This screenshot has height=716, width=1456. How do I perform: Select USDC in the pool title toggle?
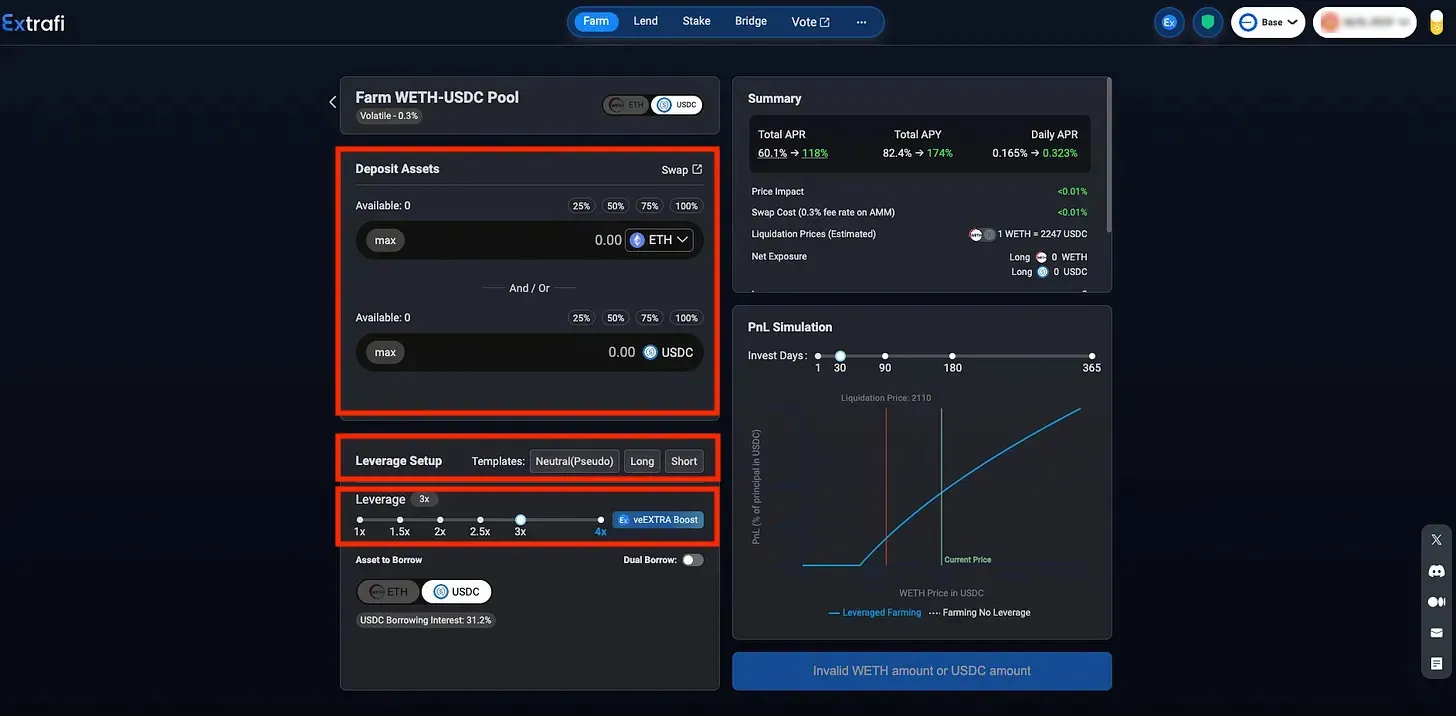[677, 105]
